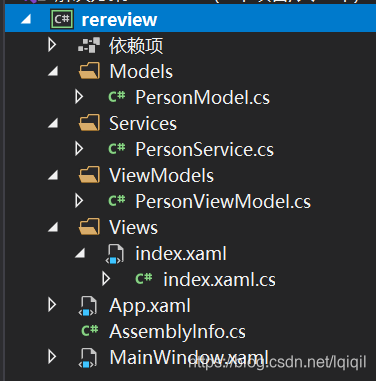Screen dimensions: 376x381
Task: Collapse the ViewModels folder
Action: [53, 175]
